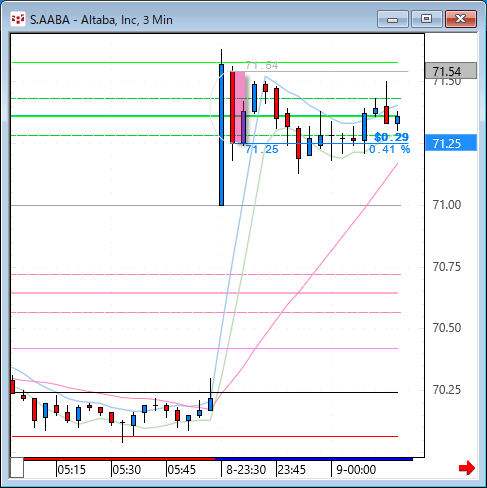The image size is (487, 488).
Task: Click the 9-00:00 time axis label
Action: click(x=356, y=470)
